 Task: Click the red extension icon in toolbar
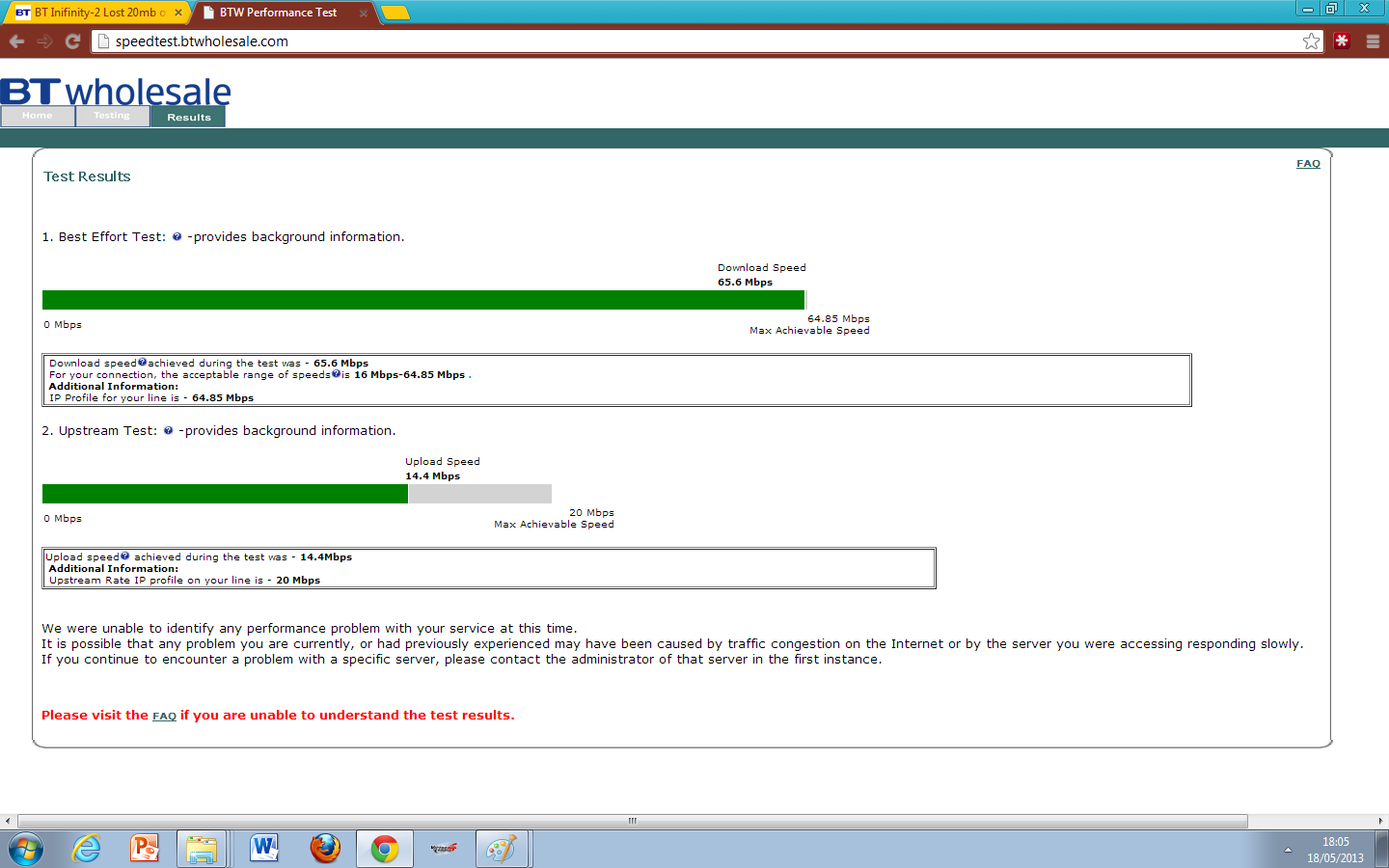[x=1342, y=41]
